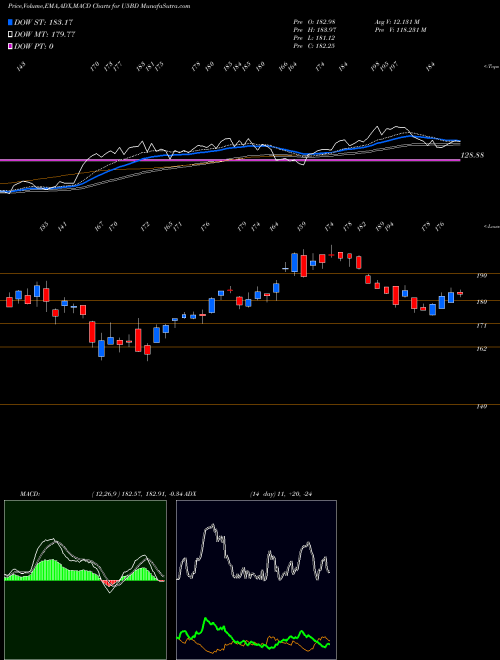
Task: Click the 'Pre H: 183.97' high value
Action: [x=314, y=30]
